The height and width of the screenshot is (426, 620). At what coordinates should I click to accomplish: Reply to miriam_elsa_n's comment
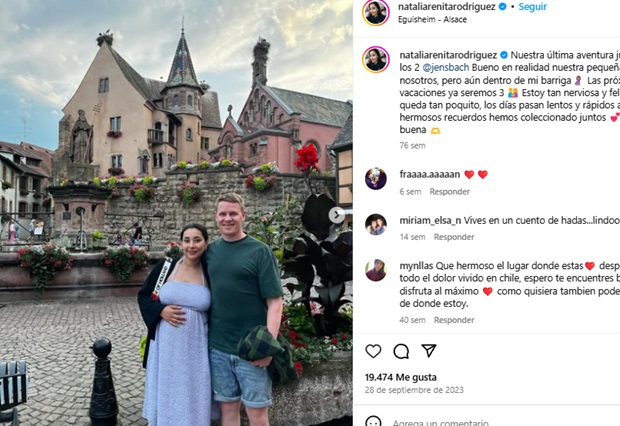coord(454,237)
